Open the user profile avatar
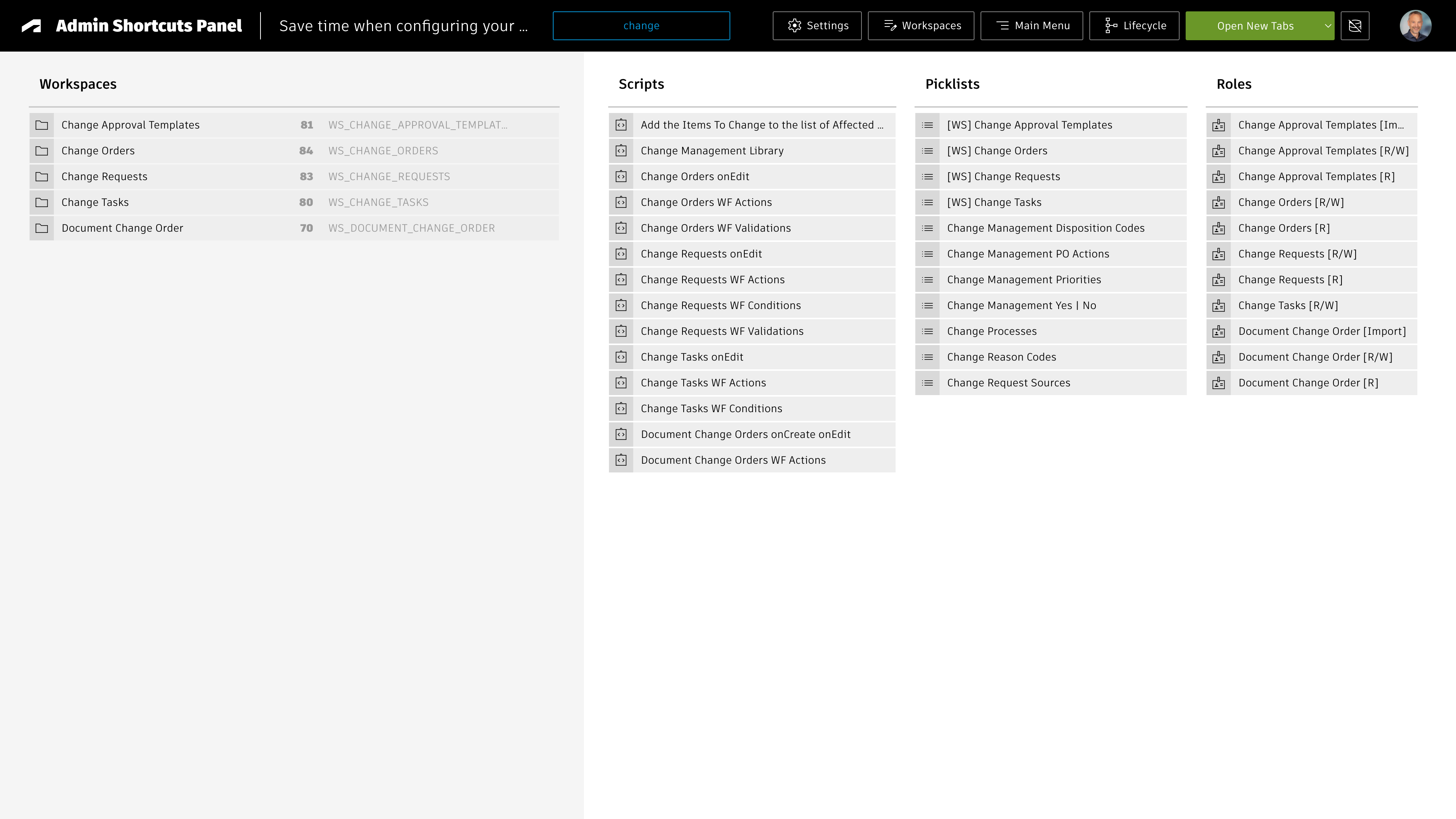 pyautogui.click(x=1415, y=26)
